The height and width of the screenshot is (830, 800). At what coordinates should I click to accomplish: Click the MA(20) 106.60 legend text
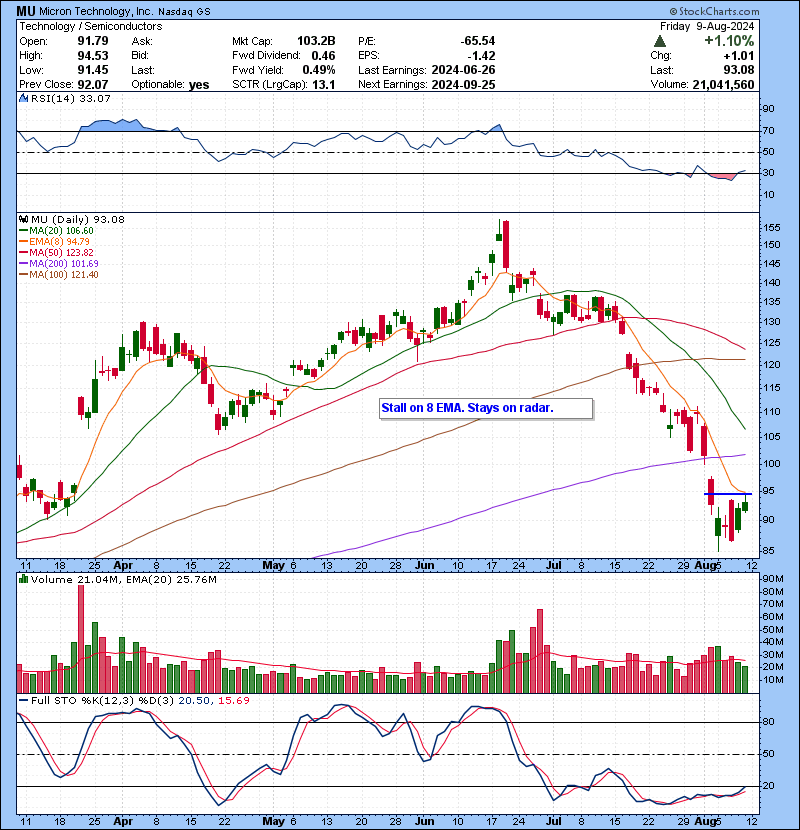(x=61, y=231)
